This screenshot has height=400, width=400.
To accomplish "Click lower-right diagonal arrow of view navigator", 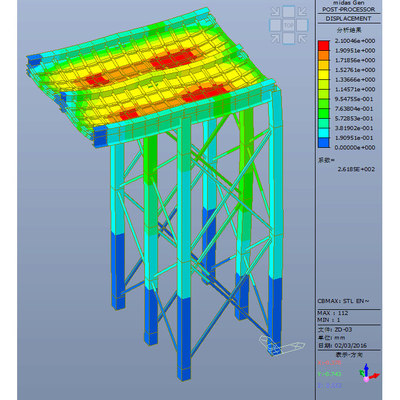I will 302,39.
